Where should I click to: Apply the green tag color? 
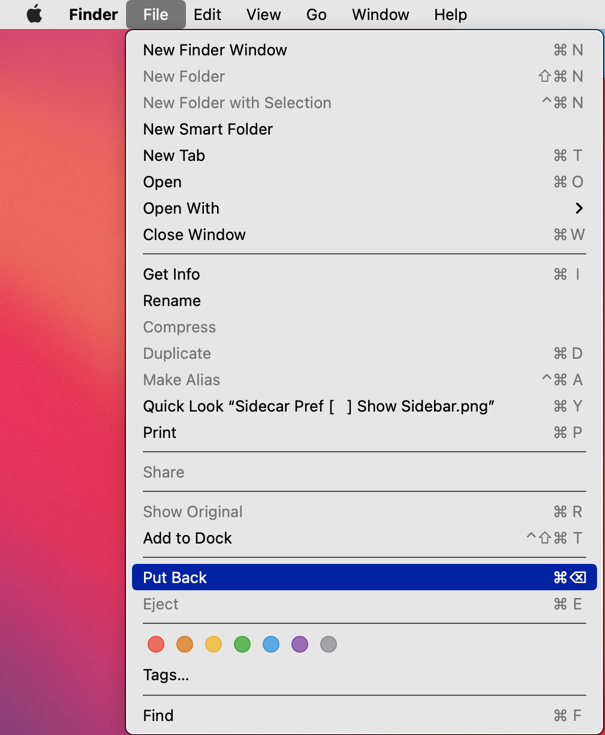[242, 644]
